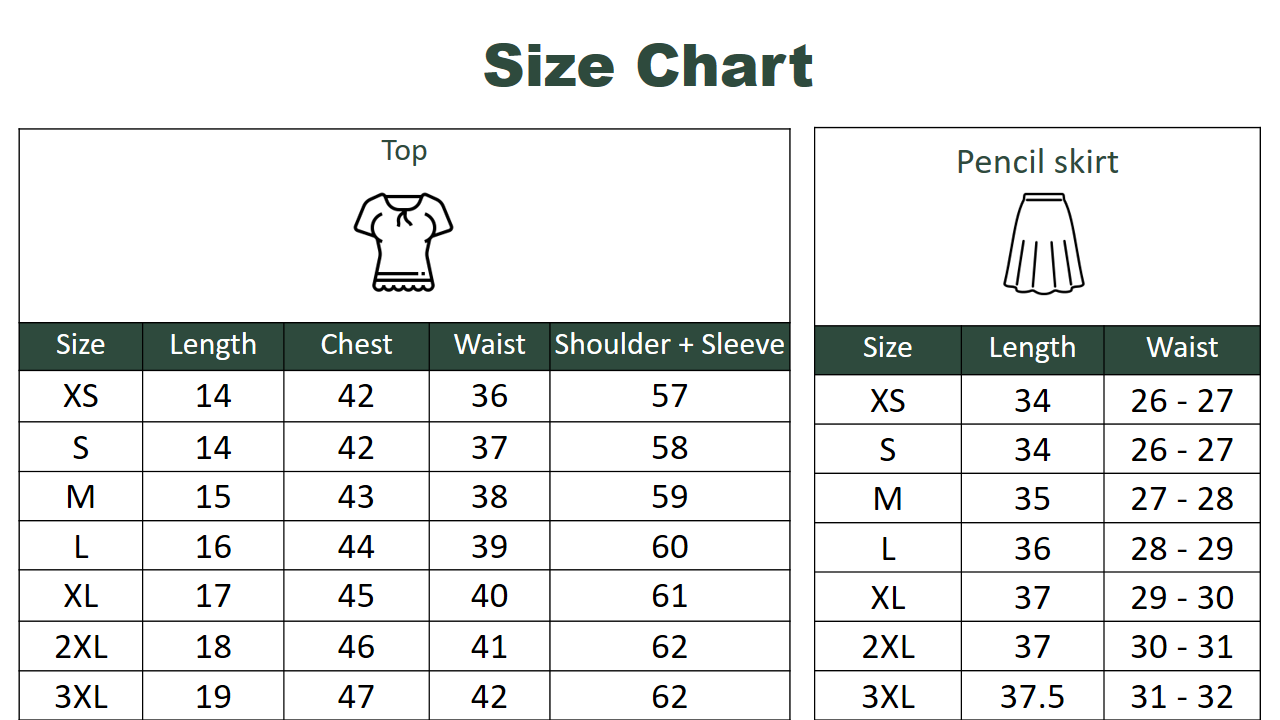Click the blouse top icon
Image resolution: width=1280 pixels, height=720 pixels.
coord(403,242)
